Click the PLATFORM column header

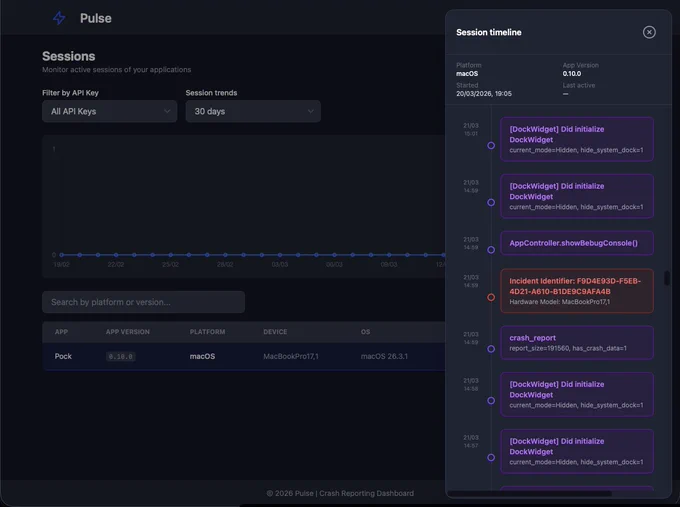tap(207, 332)
